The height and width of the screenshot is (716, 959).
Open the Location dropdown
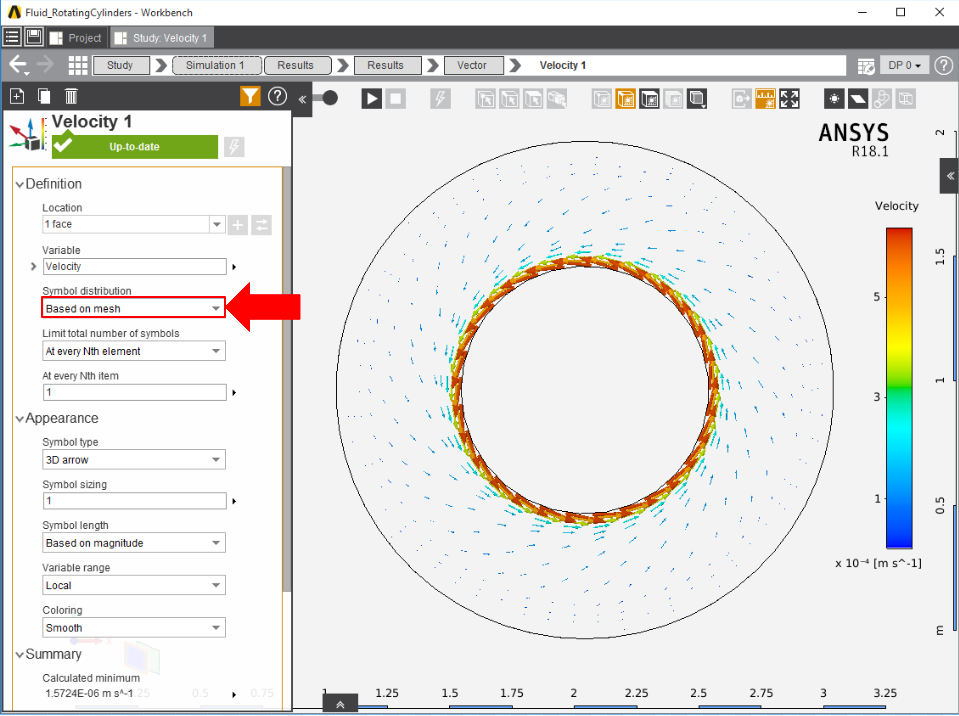pos(217,224)
